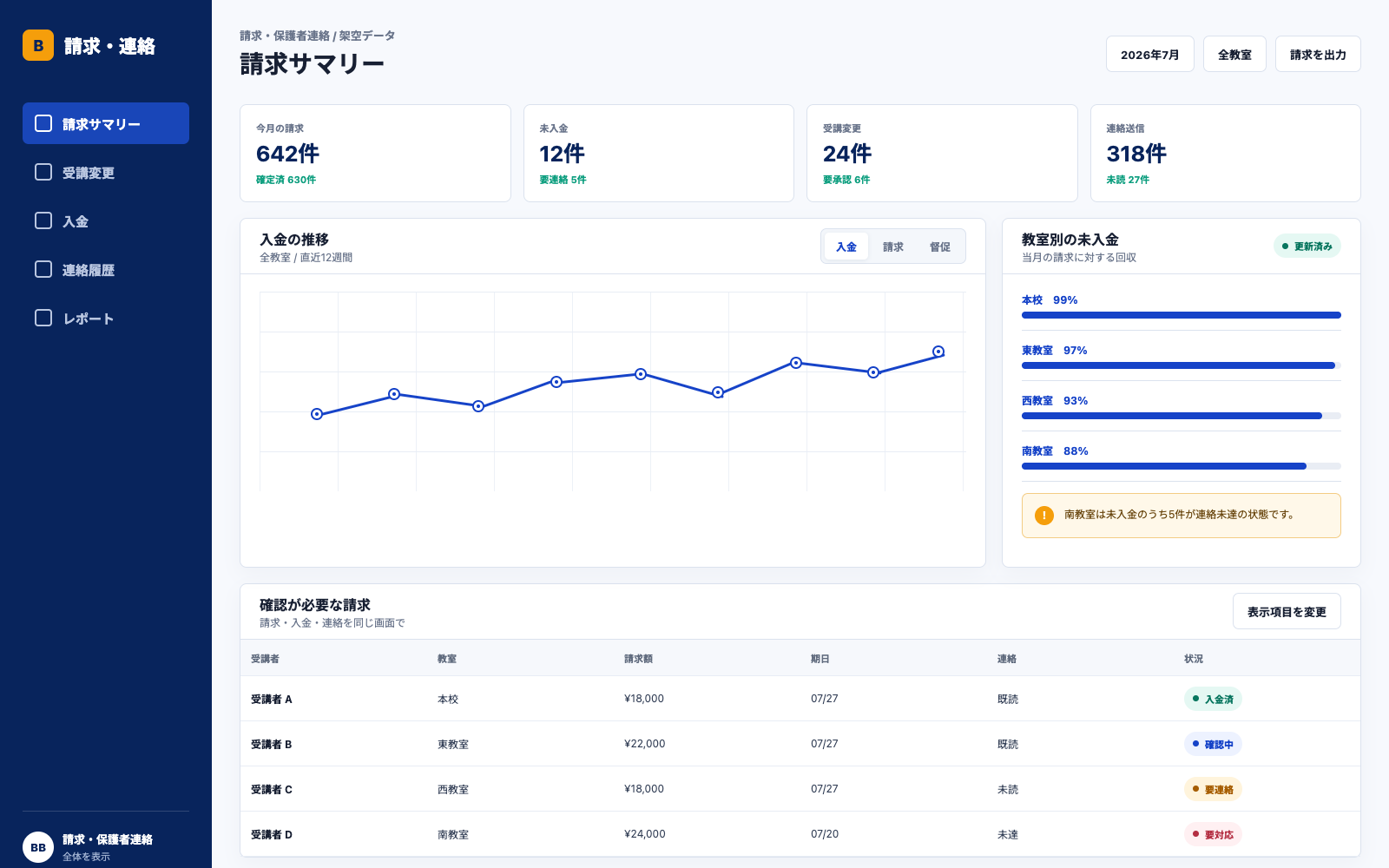
Task: Open the 2026年7月 month selector
Action: pyautogui.click(x=1150, y=54)
